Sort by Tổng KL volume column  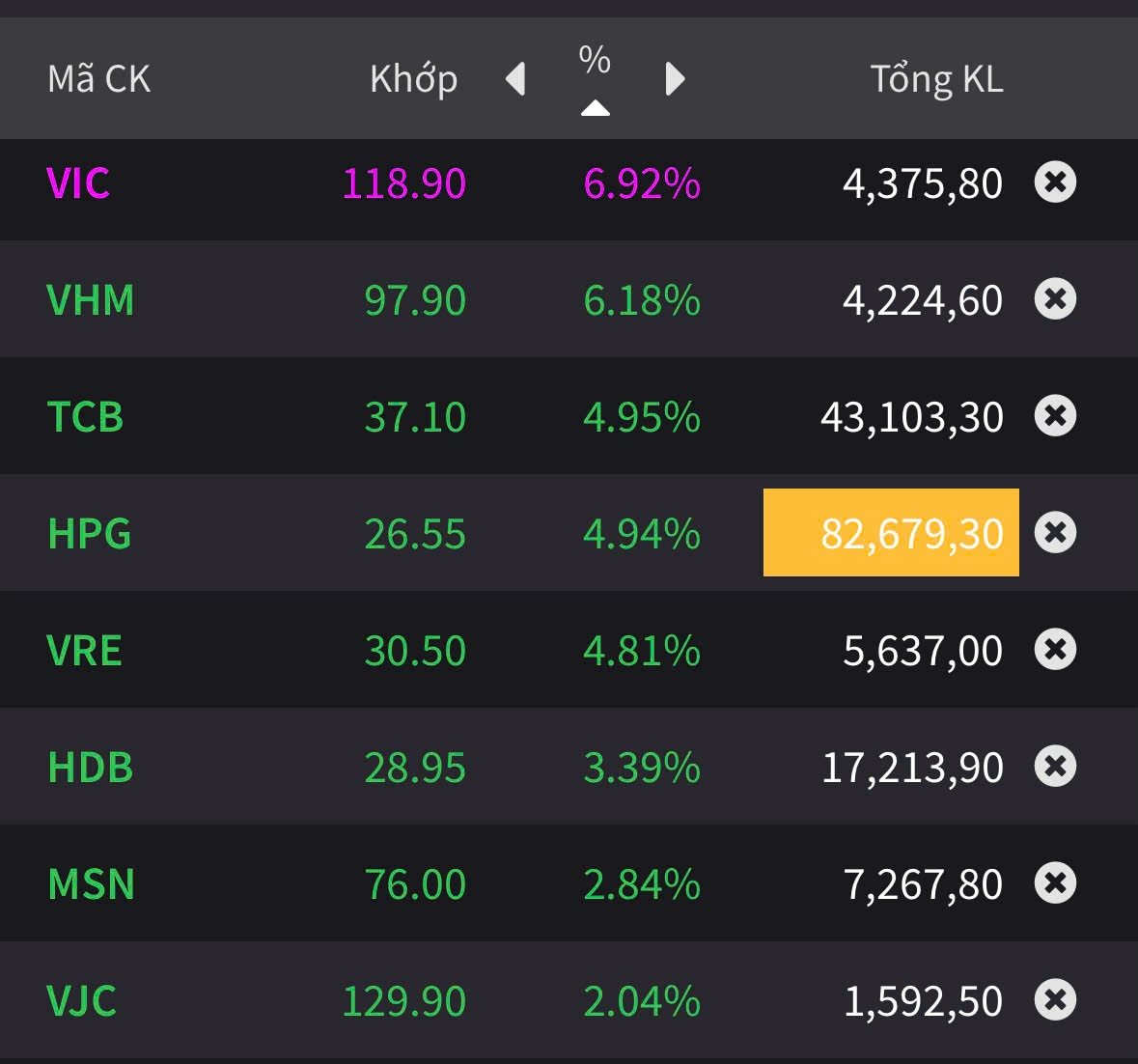(936, 79)
